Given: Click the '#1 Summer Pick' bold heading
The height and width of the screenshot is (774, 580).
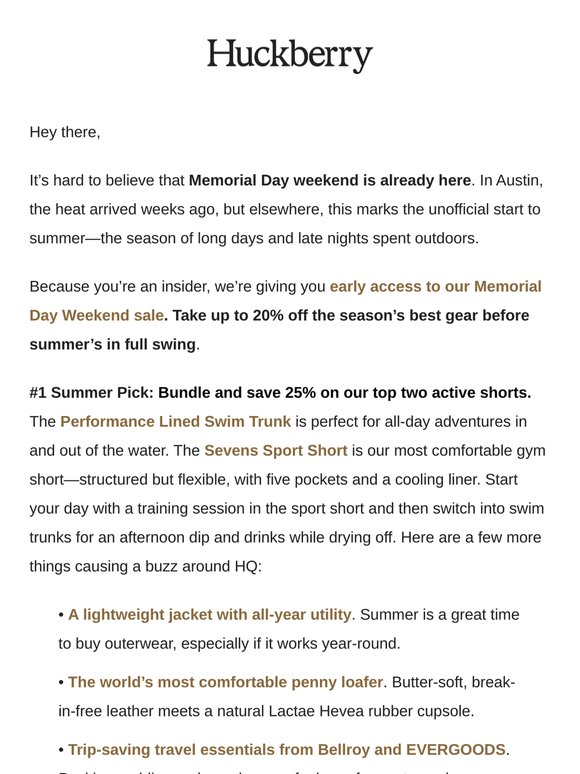Looking at the screenshot, I should tap(280, 392).
